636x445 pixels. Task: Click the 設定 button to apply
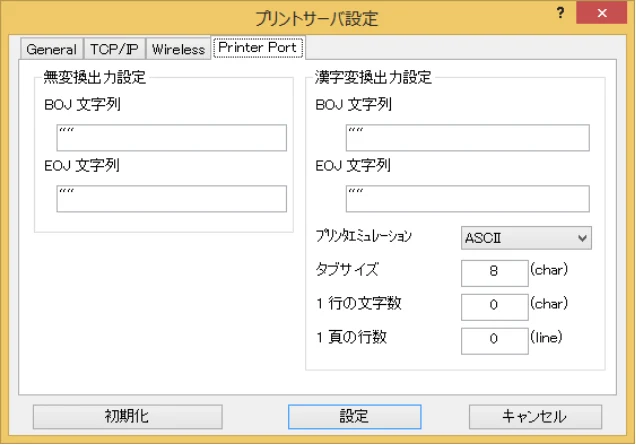coord(355,417)
